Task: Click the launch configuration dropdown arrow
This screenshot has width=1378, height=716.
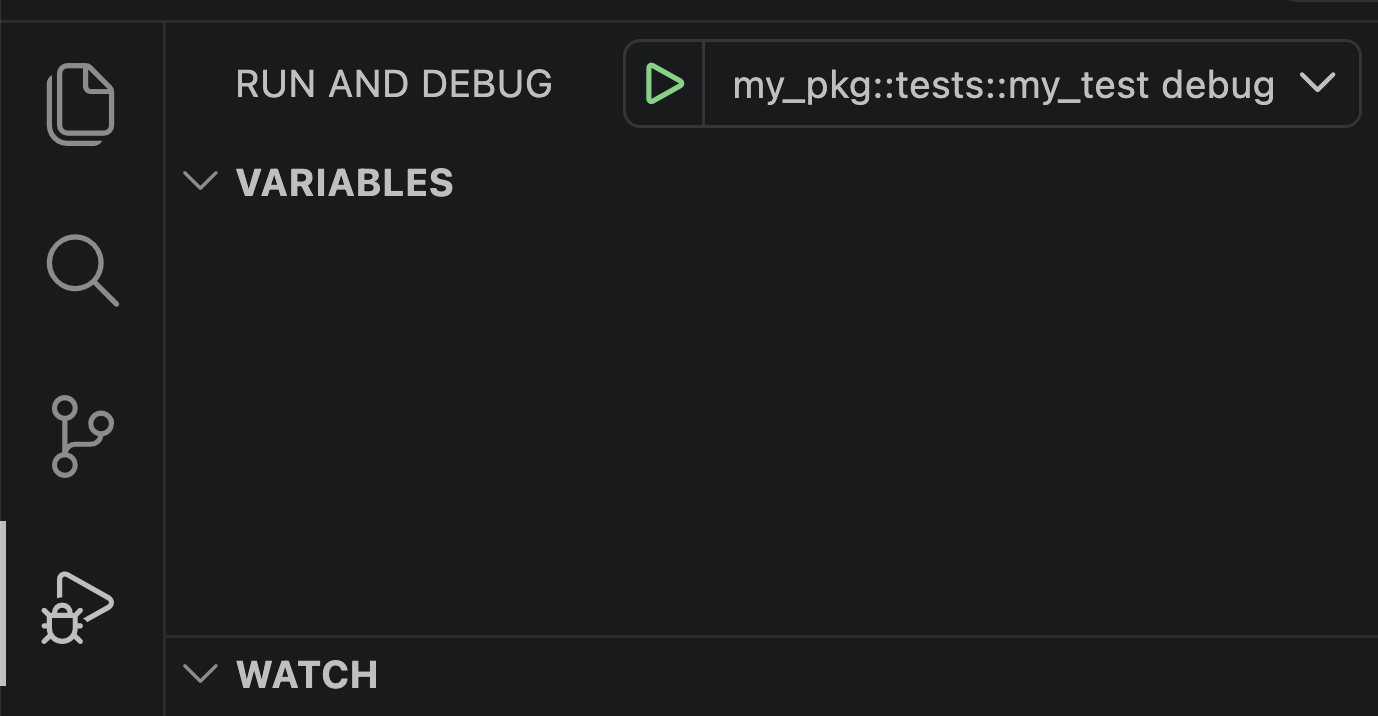Action: pos(1318,83)
